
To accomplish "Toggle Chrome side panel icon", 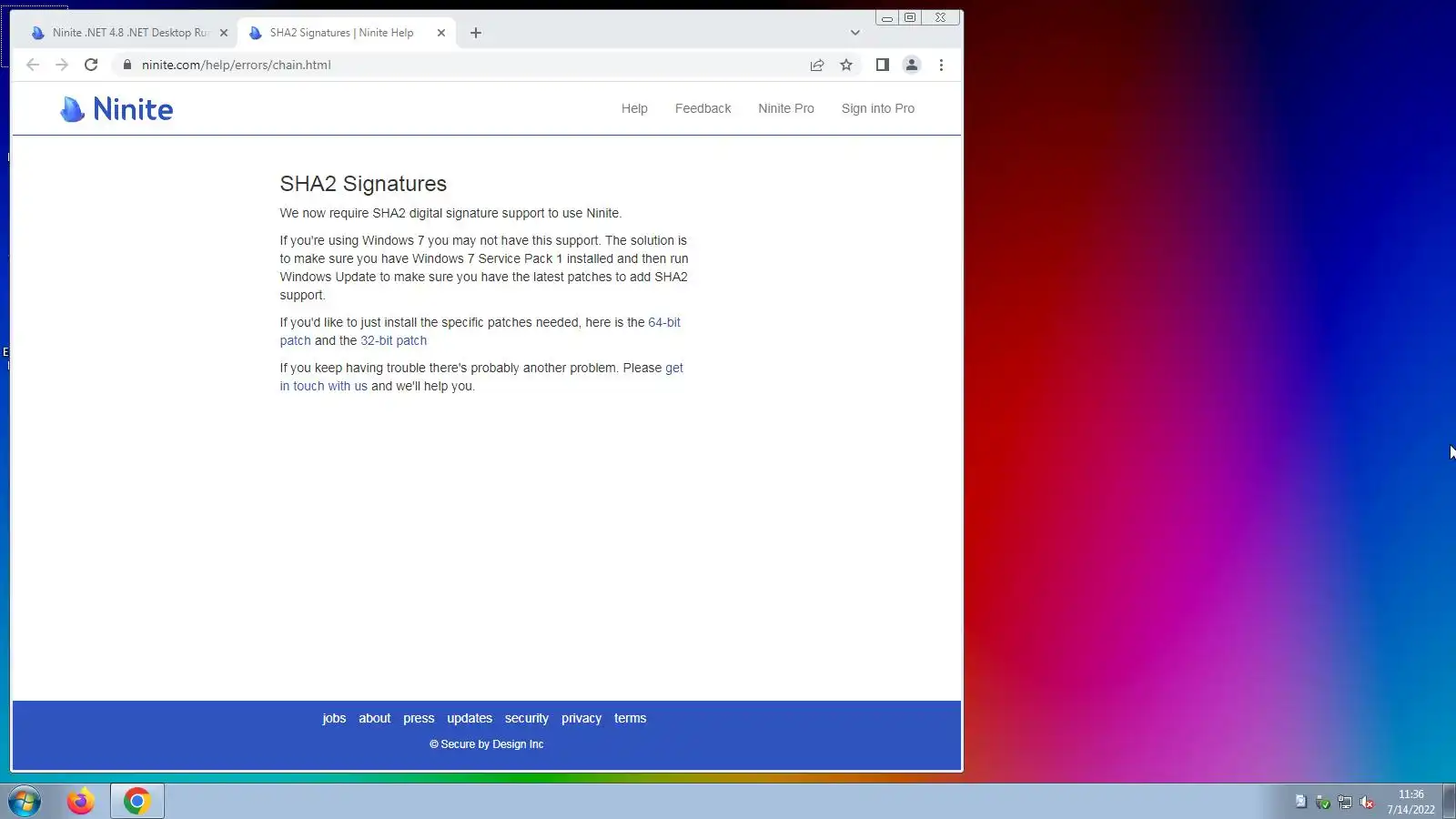I will point(882,65).
